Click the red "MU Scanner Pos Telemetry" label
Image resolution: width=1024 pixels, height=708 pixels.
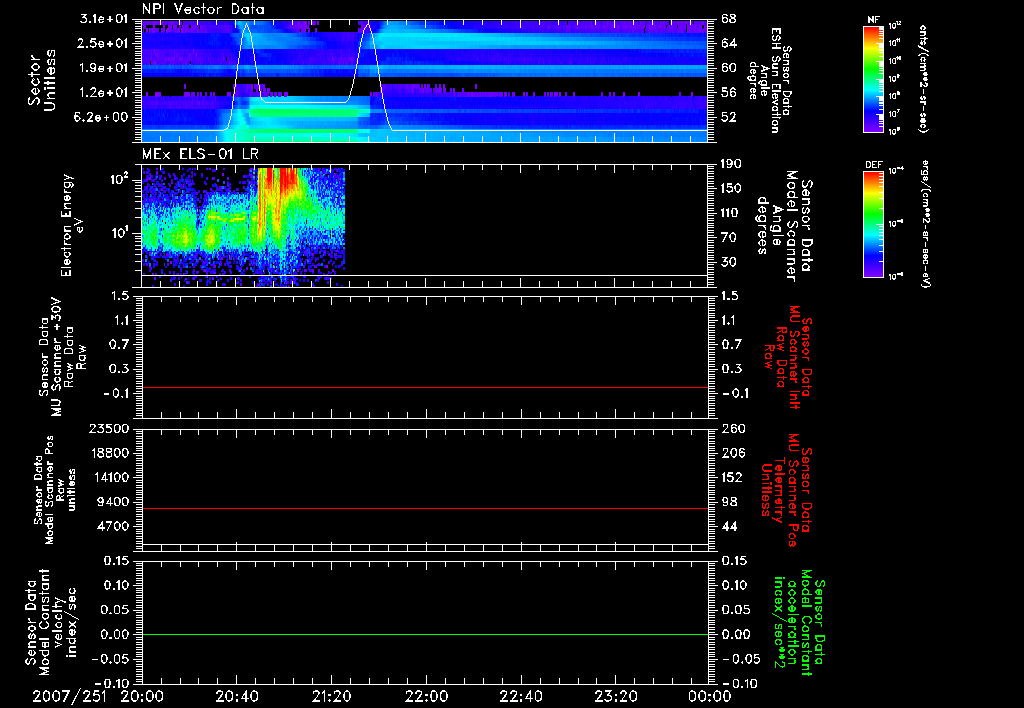coord(787,490)
